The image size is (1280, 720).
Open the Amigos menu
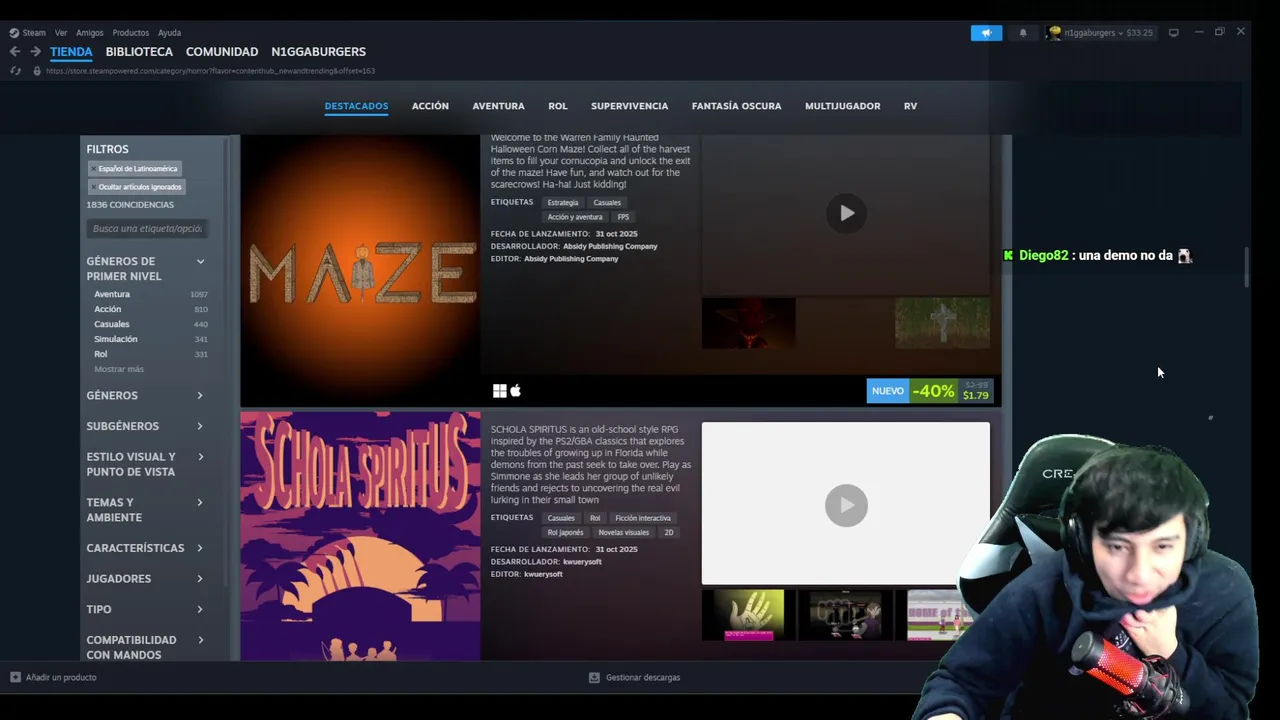[90, 33]
